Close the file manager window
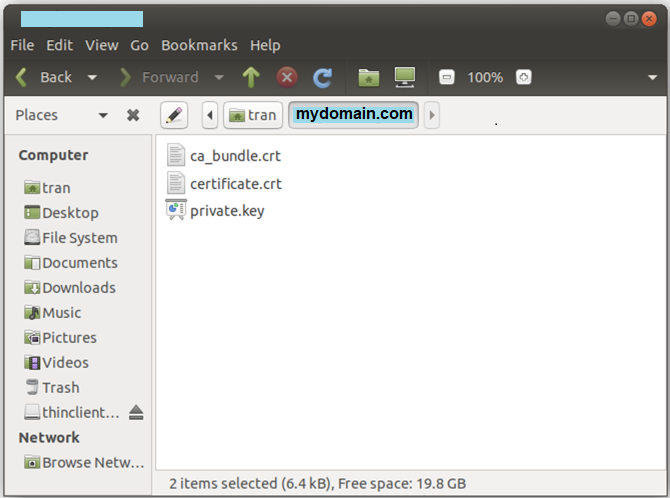The width and height of the screenshot is (670, 498). 649,19
